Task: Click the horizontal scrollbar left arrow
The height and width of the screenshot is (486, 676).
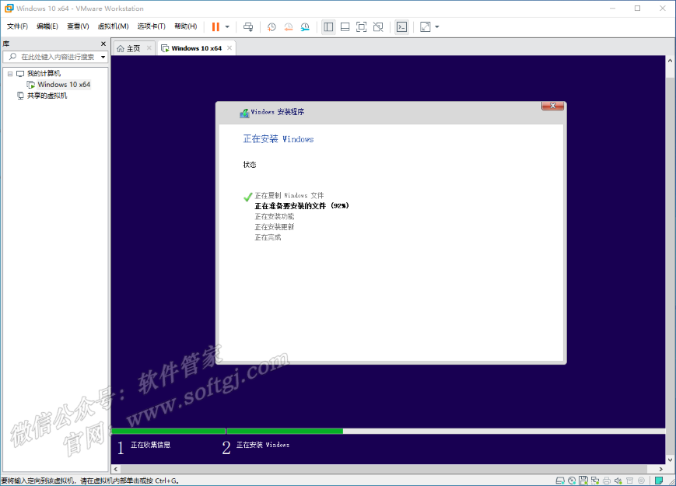Action: tap(116, 469)
